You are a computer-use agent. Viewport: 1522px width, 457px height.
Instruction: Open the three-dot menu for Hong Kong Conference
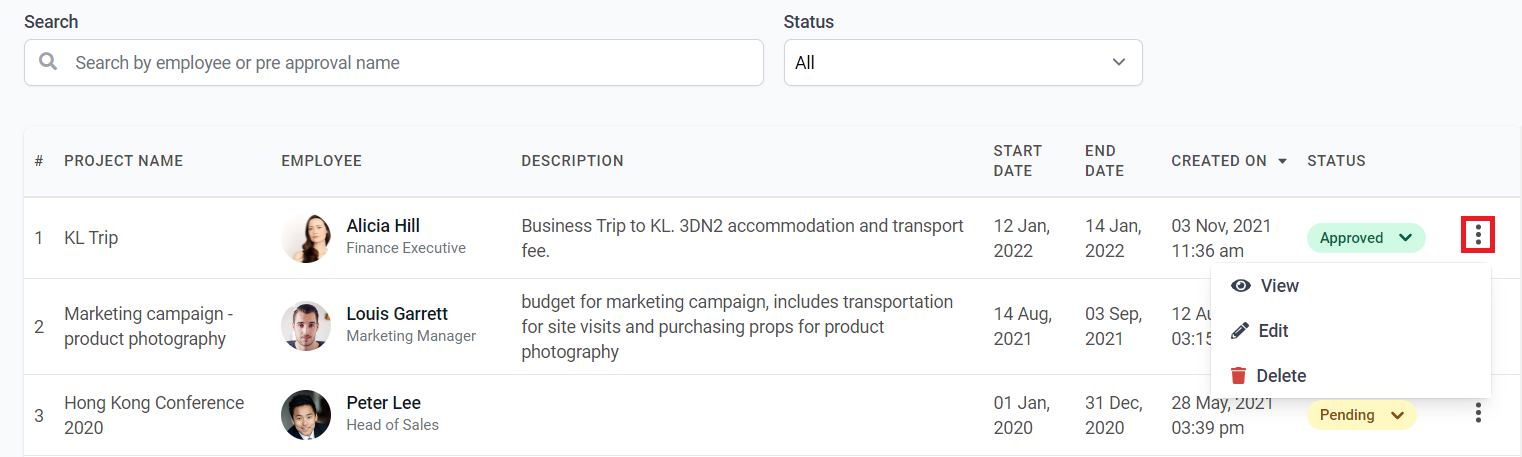(1477, 413)
